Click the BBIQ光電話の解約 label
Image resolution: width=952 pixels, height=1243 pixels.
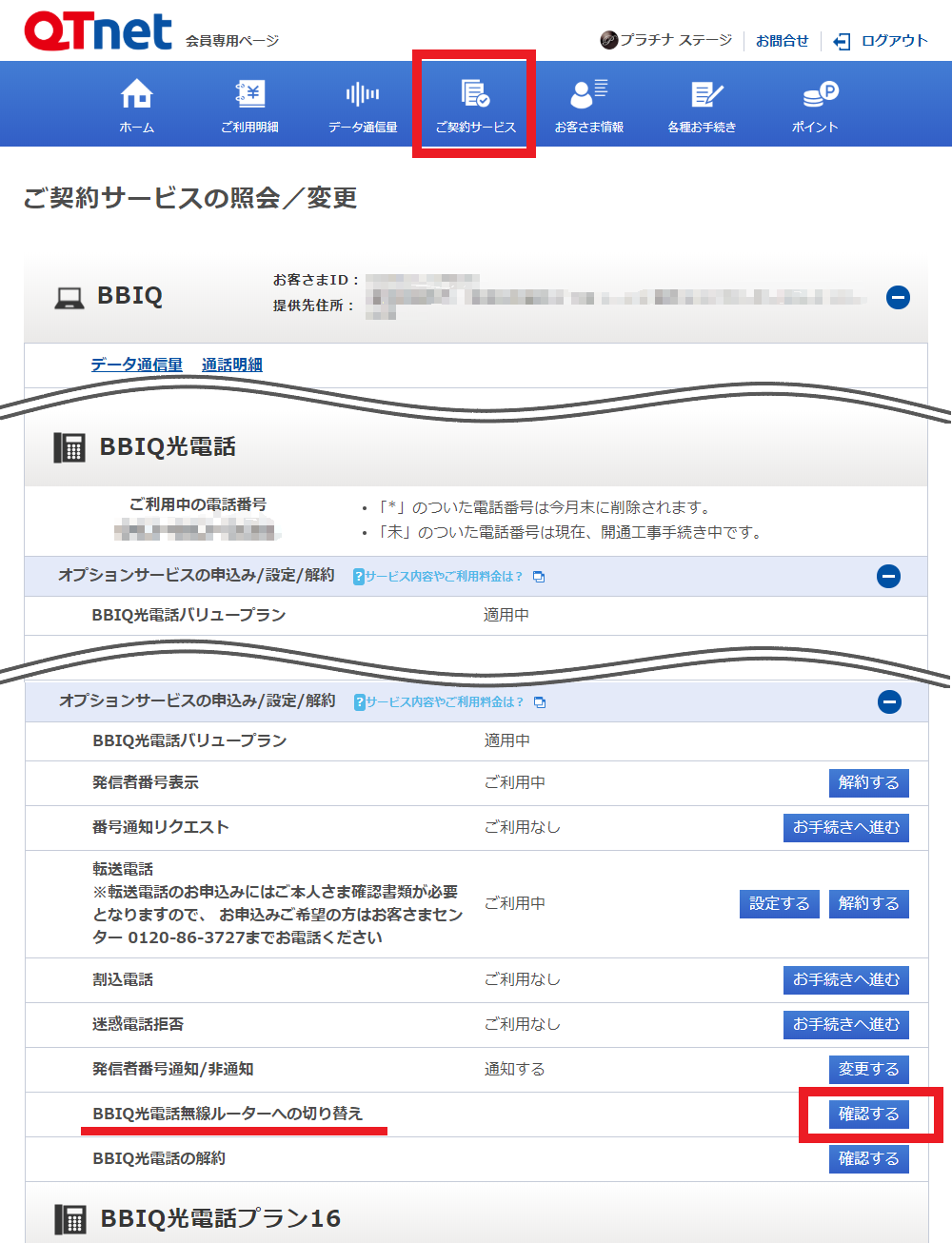[x=159, y=1158]
